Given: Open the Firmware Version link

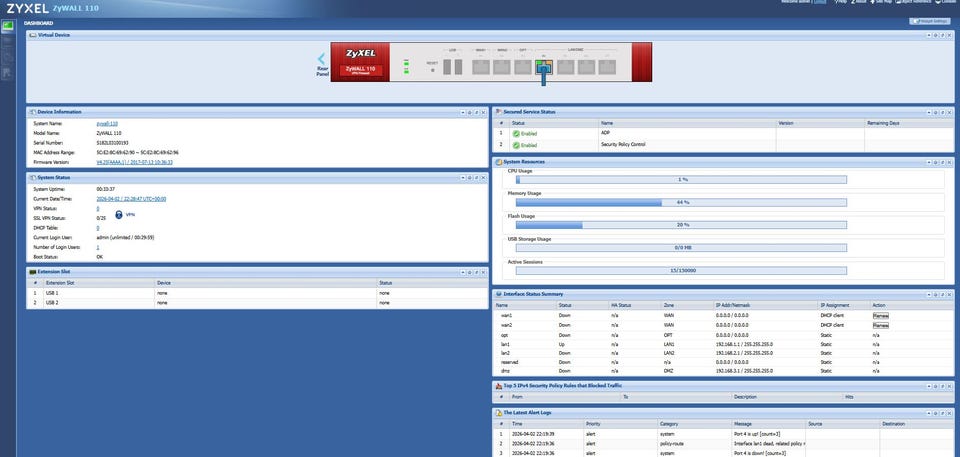Looking at the screenshot, I should pyautogui.click(x=135, y=162).
